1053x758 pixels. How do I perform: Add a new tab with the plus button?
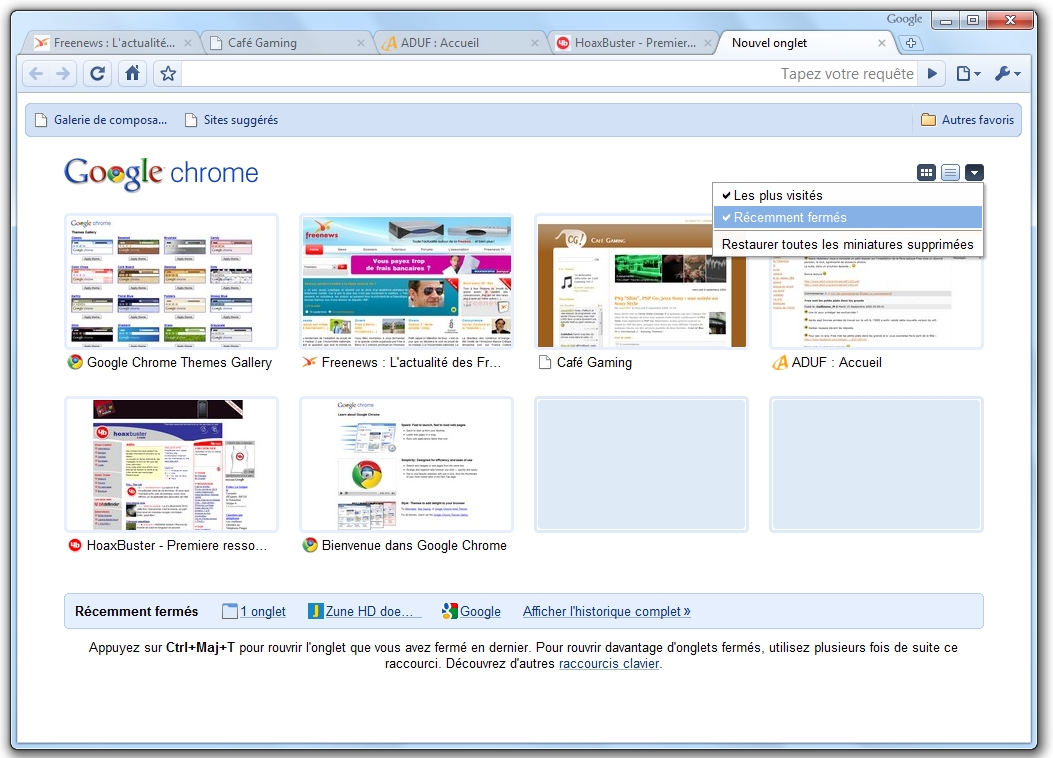tap(911, 43)
